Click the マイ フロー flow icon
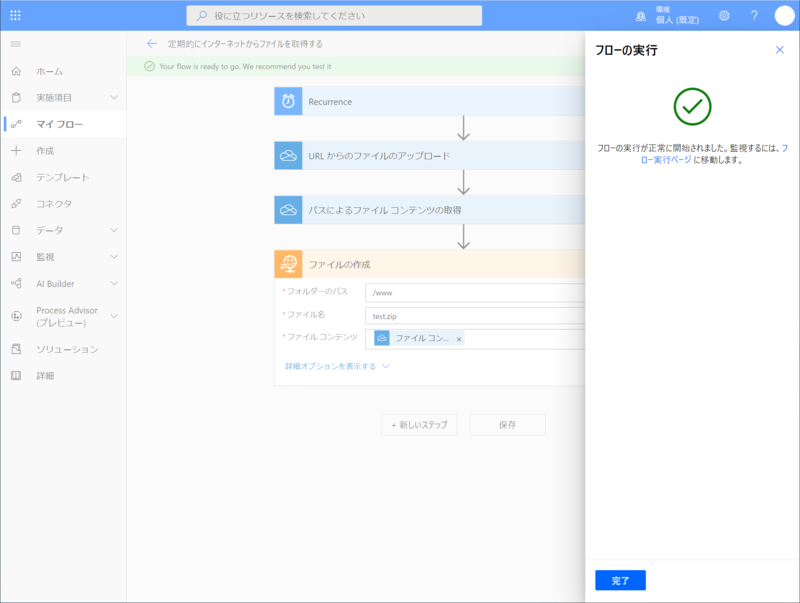The width and height of the screenshot is (800, 603). tap(16, 124)
